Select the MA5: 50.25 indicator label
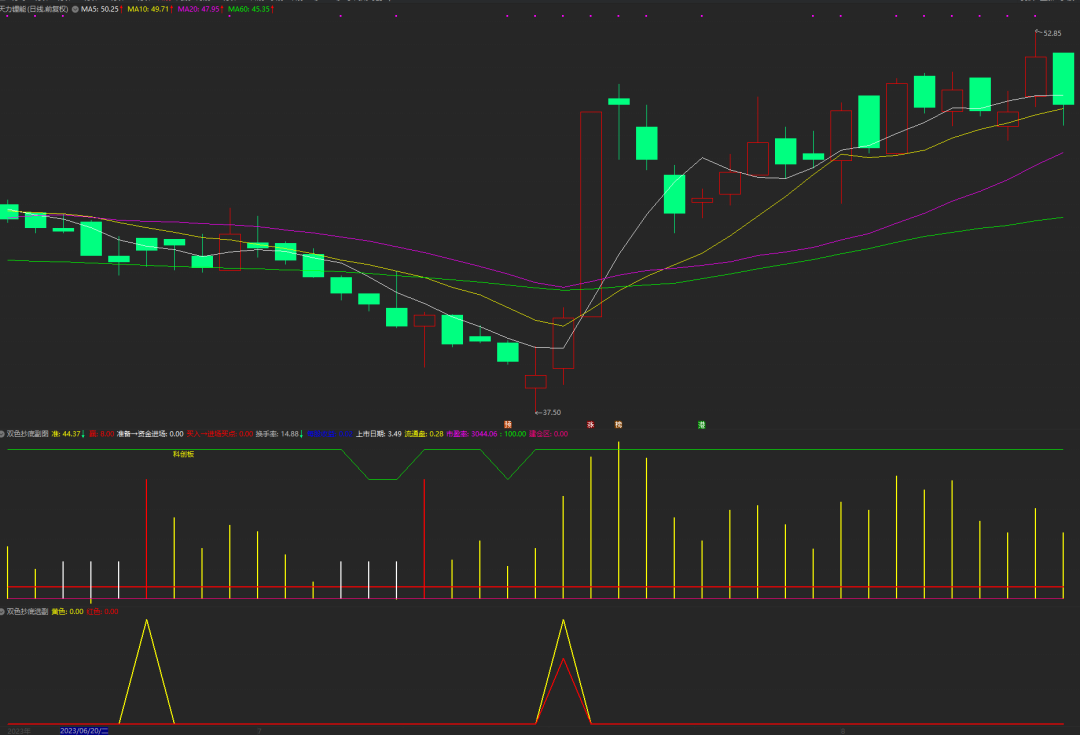This screenshot has width=1080, height=735. [x=101, y=8]
